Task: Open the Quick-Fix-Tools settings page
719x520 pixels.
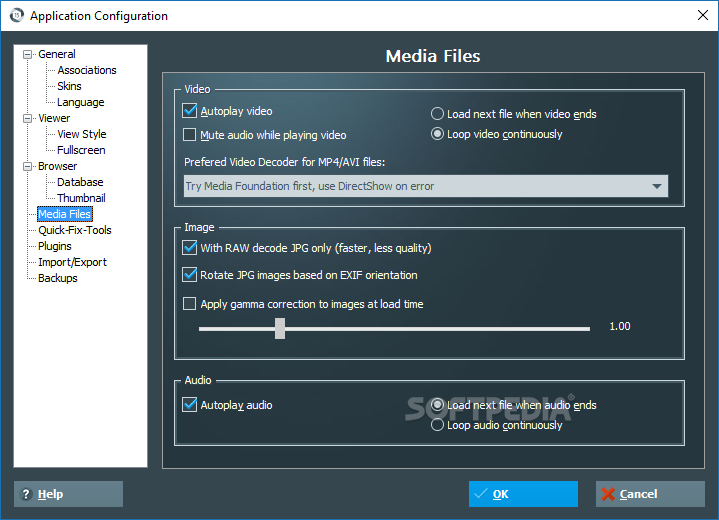Action: [75, 230]
